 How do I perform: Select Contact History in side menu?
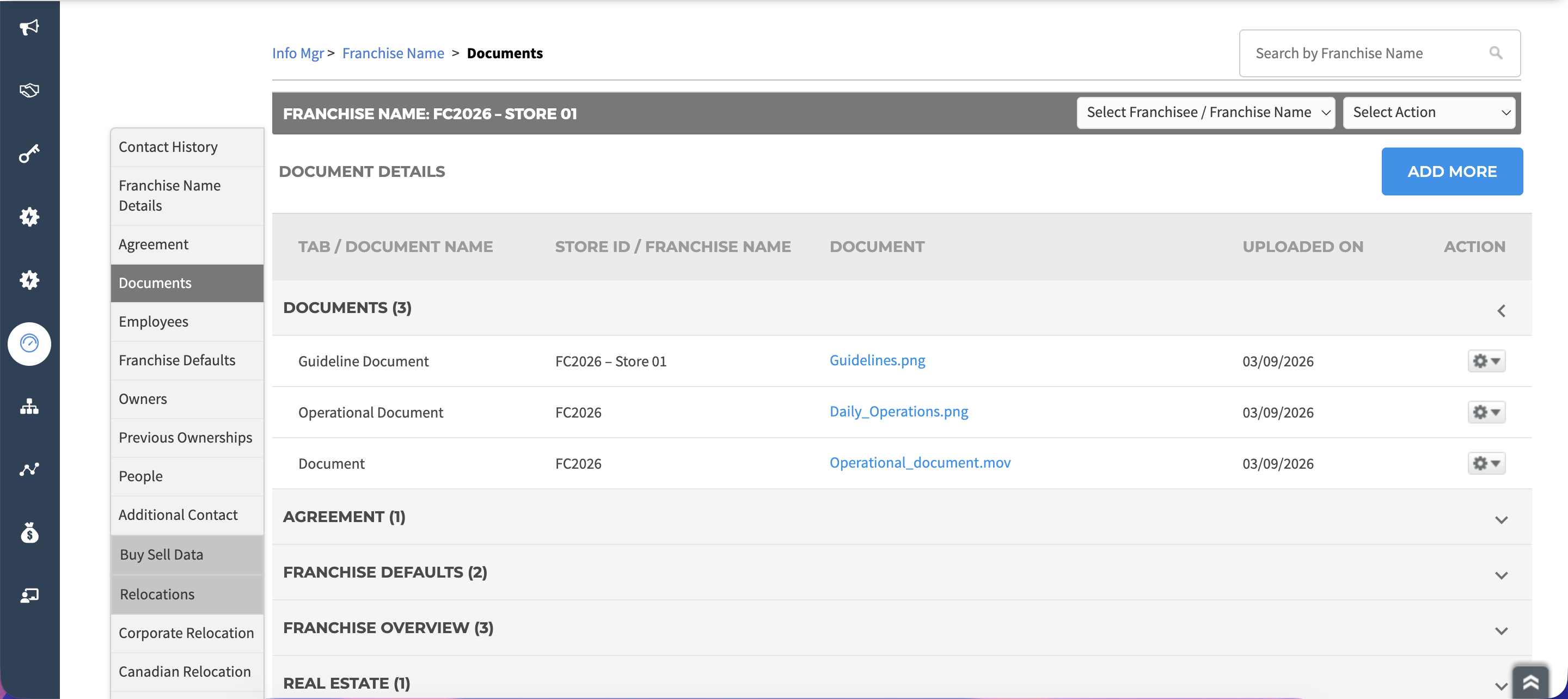[168, 147]
